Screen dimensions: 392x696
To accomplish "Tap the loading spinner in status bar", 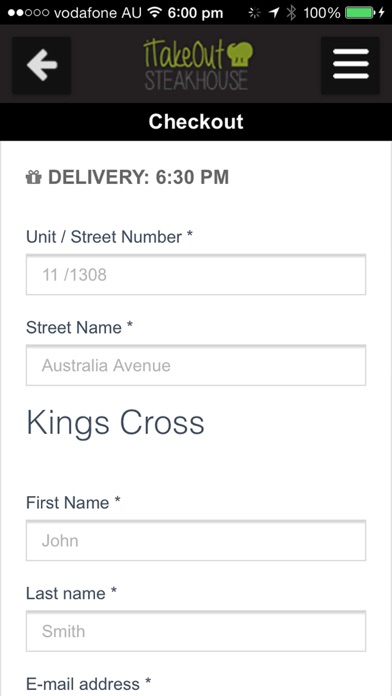I will pos(254,13).
